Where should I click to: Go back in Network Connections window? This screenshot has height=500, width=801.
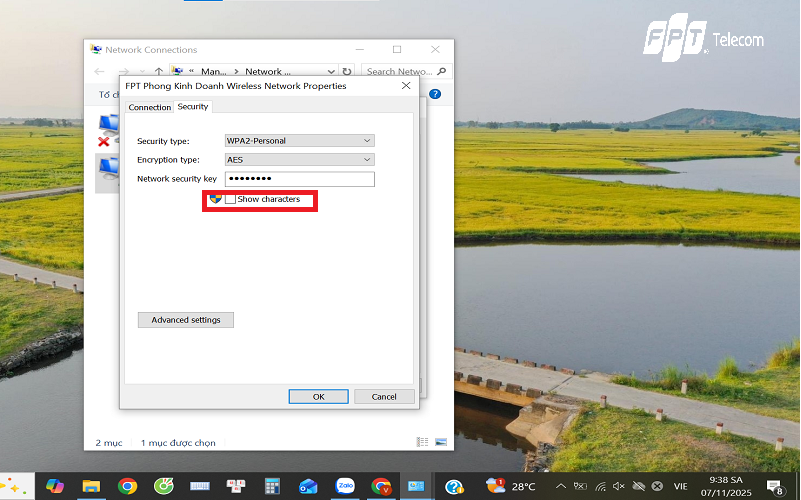coord(100,72)
